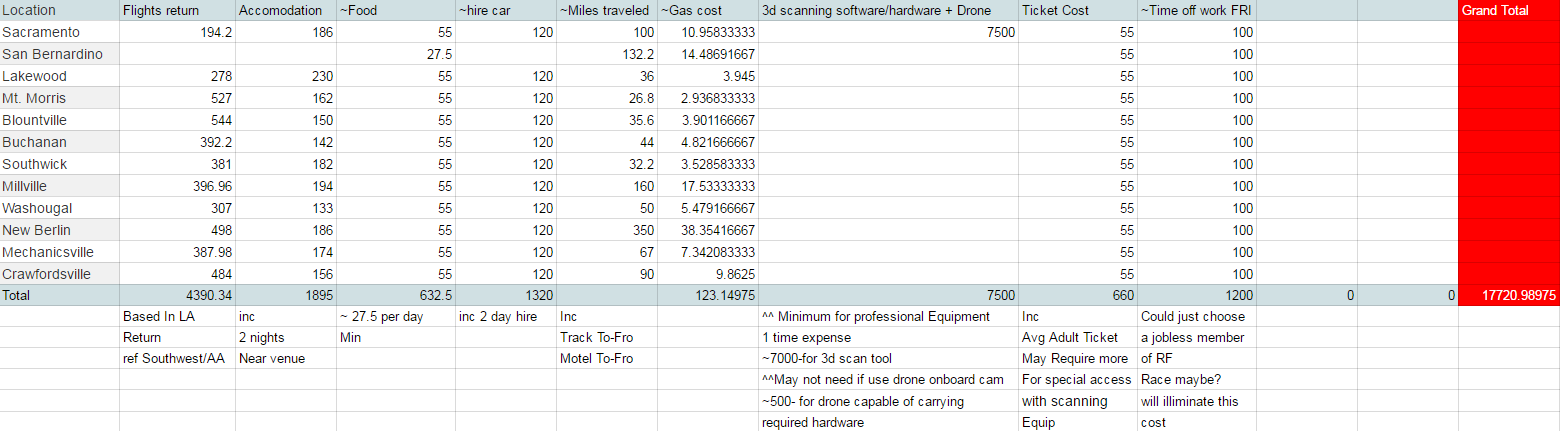Select the ~7000-for 3d scan tool note
1560x431 pixels.
pos(888,359)
